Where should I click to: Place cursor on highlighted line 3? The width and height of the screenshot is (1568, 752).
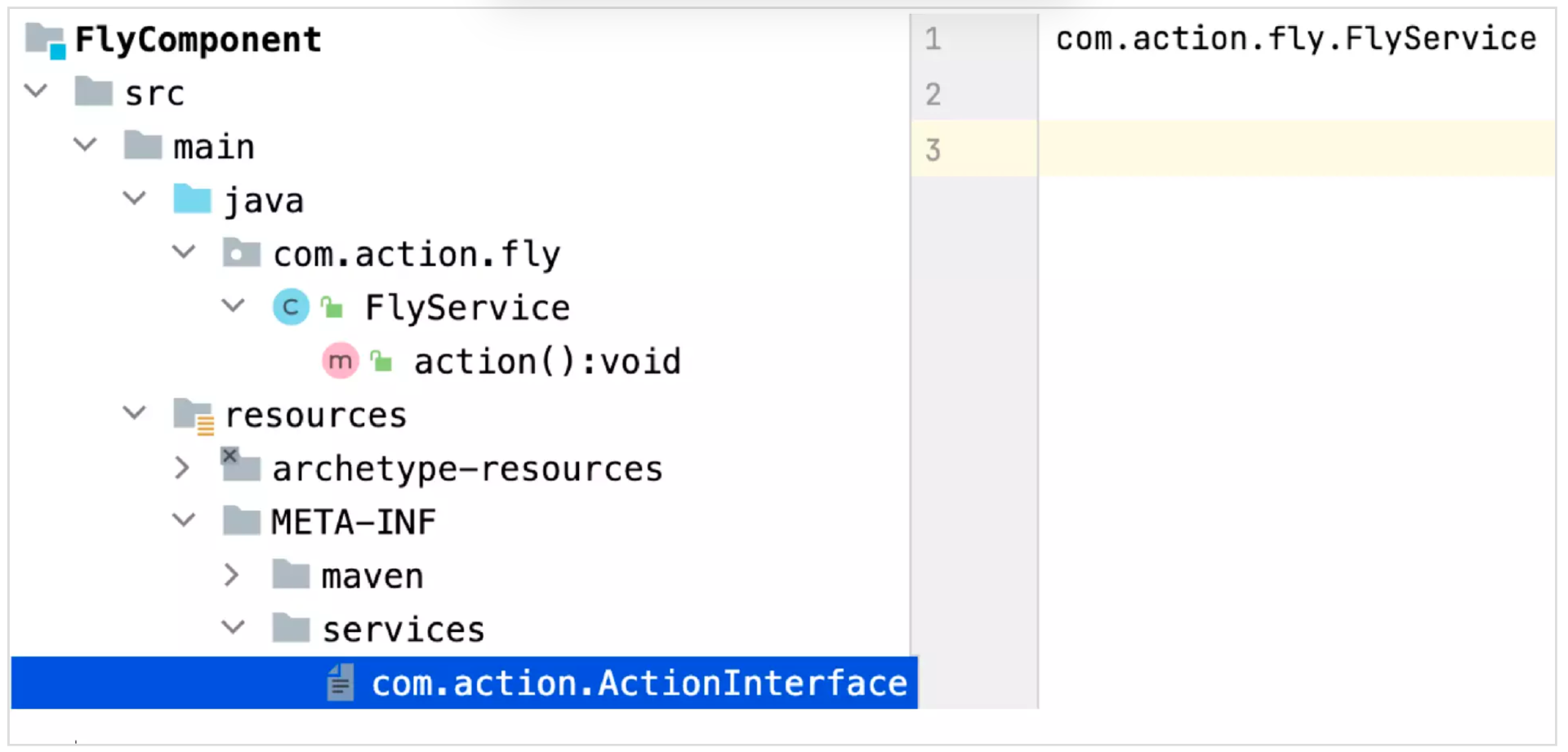pos(1295,149)
